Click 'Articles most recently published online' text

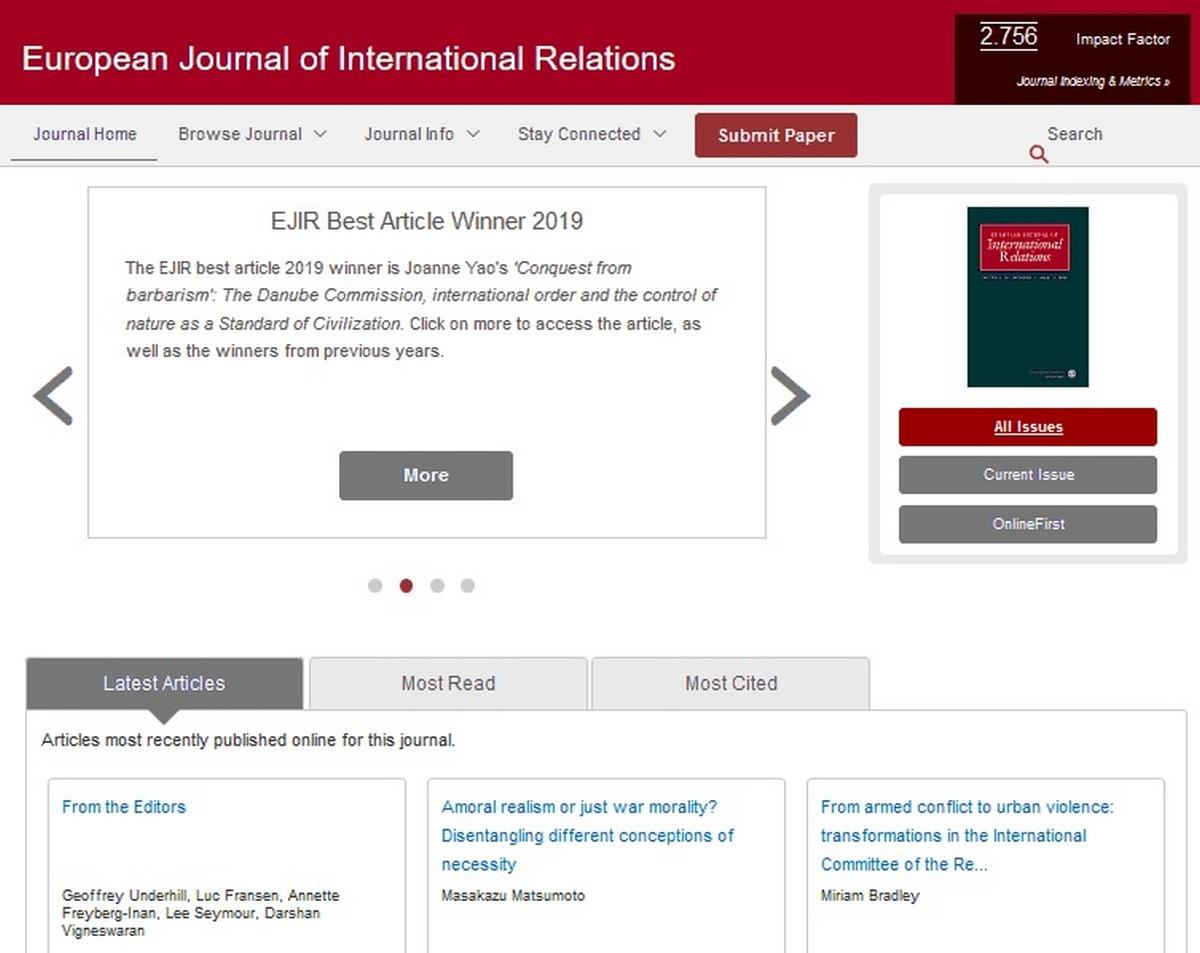pyautogui.click(x=248, y=741)
